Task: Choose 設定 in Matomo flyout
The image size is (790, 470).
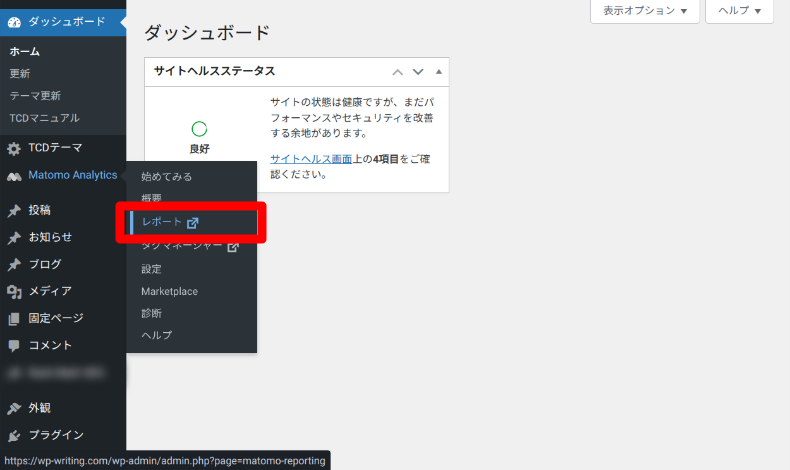Action: [x=151, y=269]
